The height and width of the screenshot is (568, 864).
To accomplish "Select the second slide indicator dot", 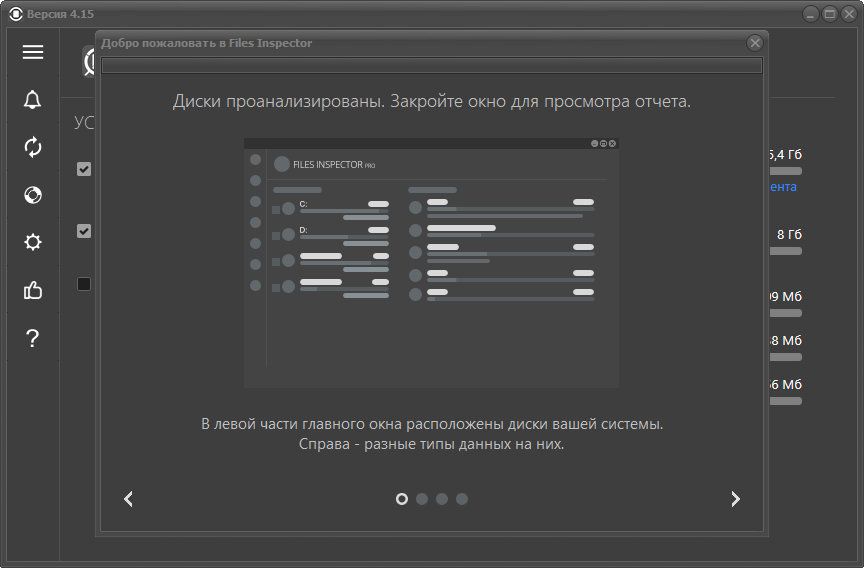I will click(x=422, y=499).
